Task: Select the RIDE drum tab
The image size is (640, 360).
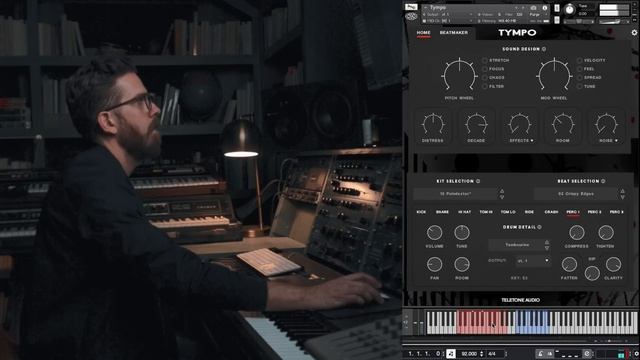Action: coord(529,212)
